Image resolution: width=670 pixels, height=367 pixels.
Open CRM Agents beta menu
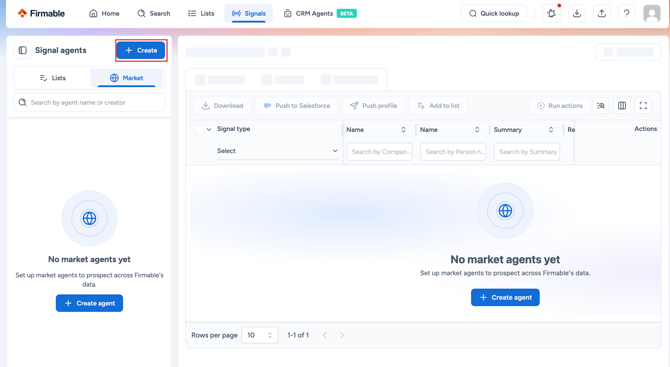[320, 13]
